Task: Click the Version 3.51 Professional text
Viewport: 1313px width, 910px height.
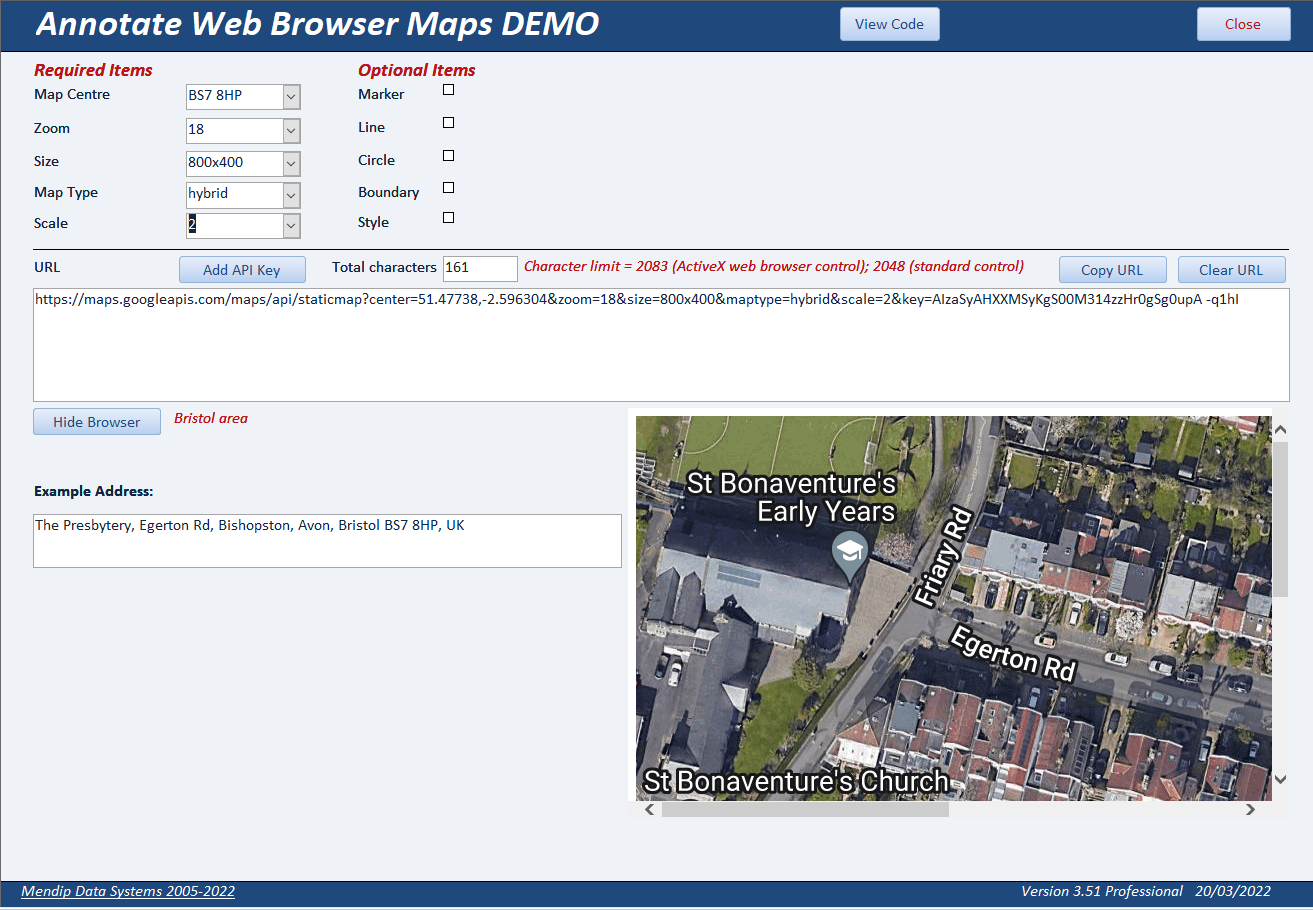Action: 1102,891
